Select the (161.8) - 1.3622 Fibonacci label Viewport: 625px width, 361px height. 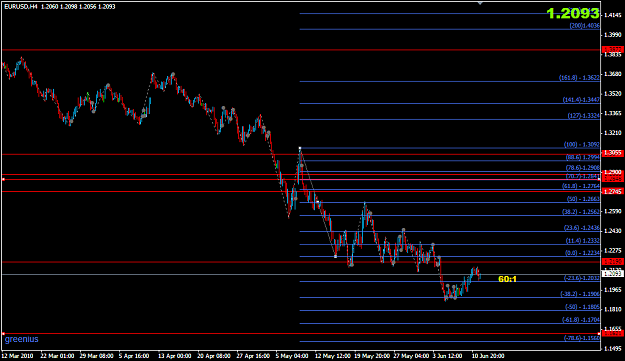pos(579,78)
